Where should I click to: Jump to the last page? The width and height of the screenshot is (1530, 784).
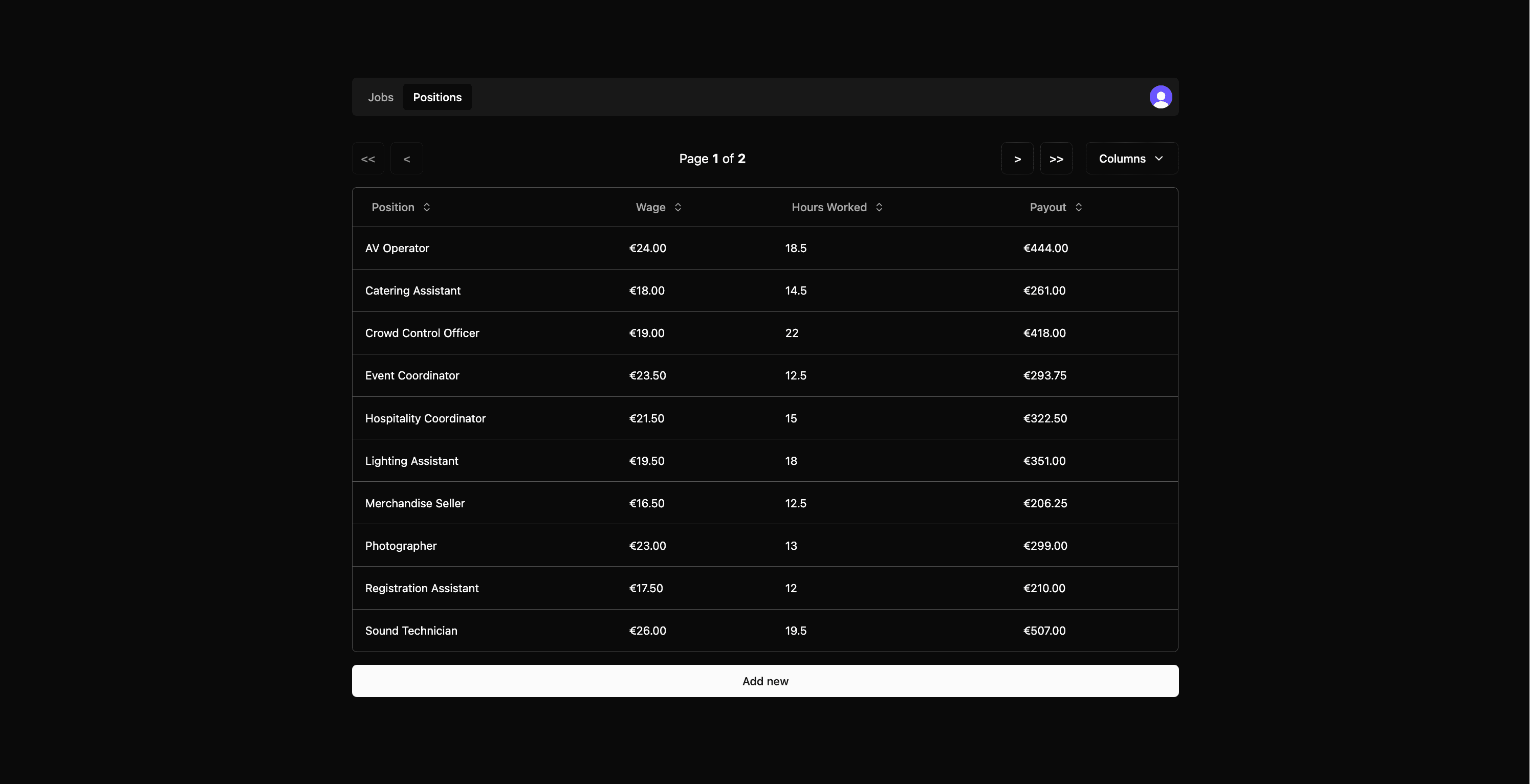[1057, 159]
